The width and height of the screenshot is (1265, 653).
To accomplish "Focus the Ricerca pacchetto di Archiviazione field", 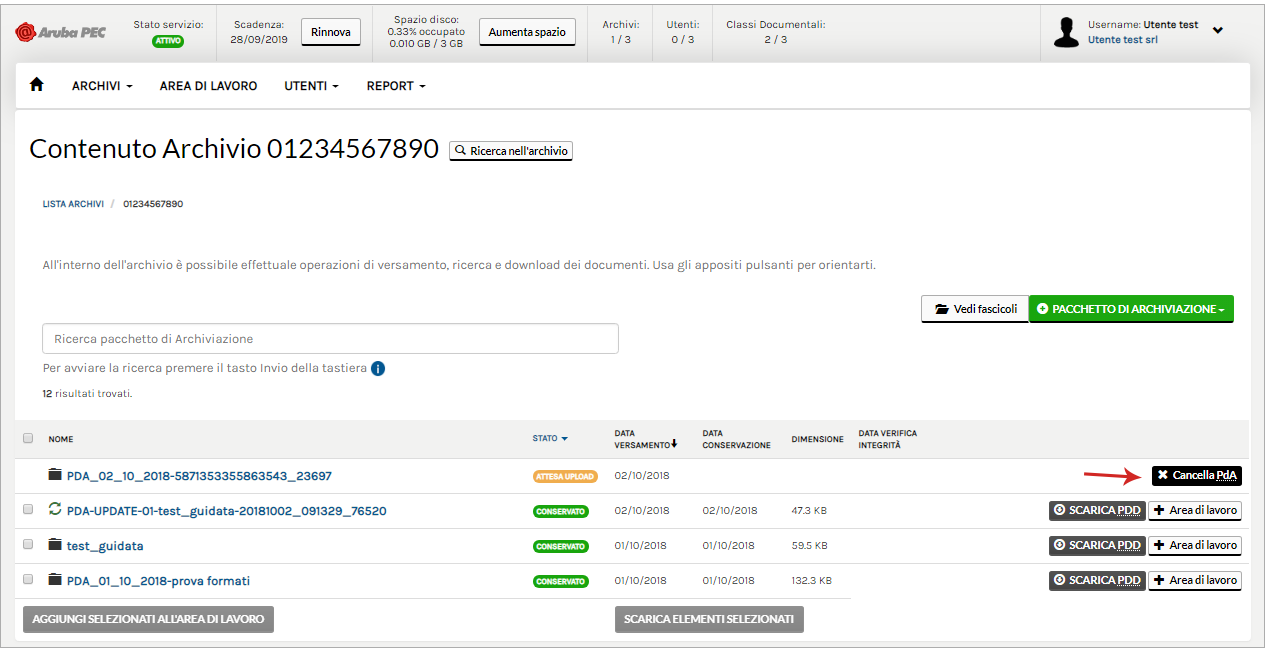I will (330, 339).
